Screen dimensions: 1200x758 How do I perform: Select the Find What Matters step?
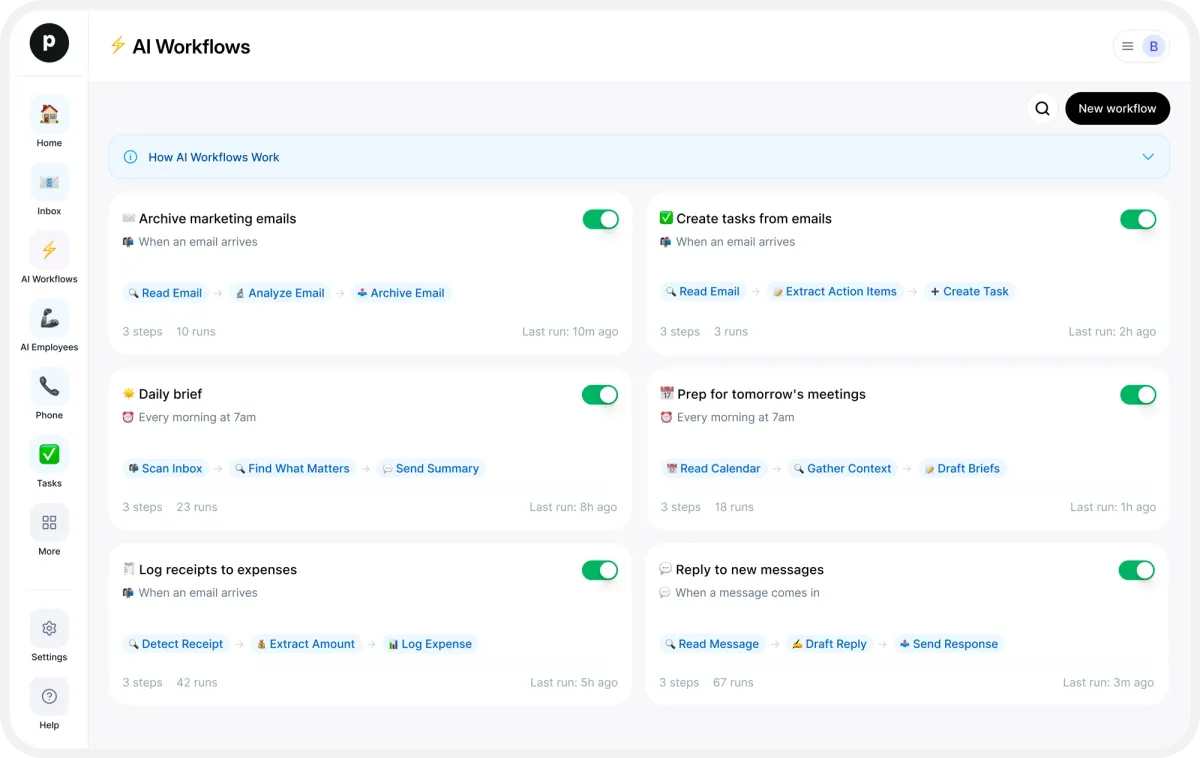click(x=292, y=468)
